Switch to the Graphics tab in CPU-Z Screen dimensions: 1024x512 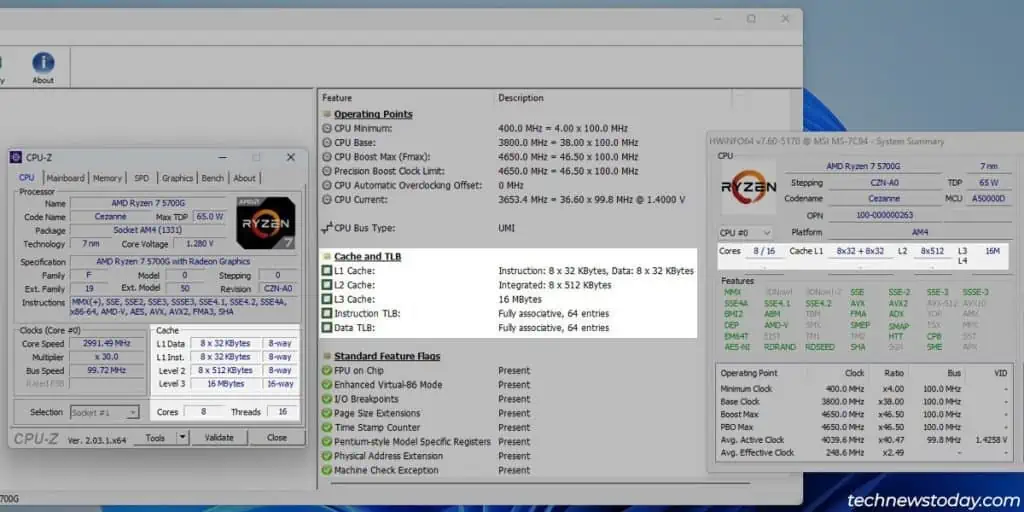[177, 178]
